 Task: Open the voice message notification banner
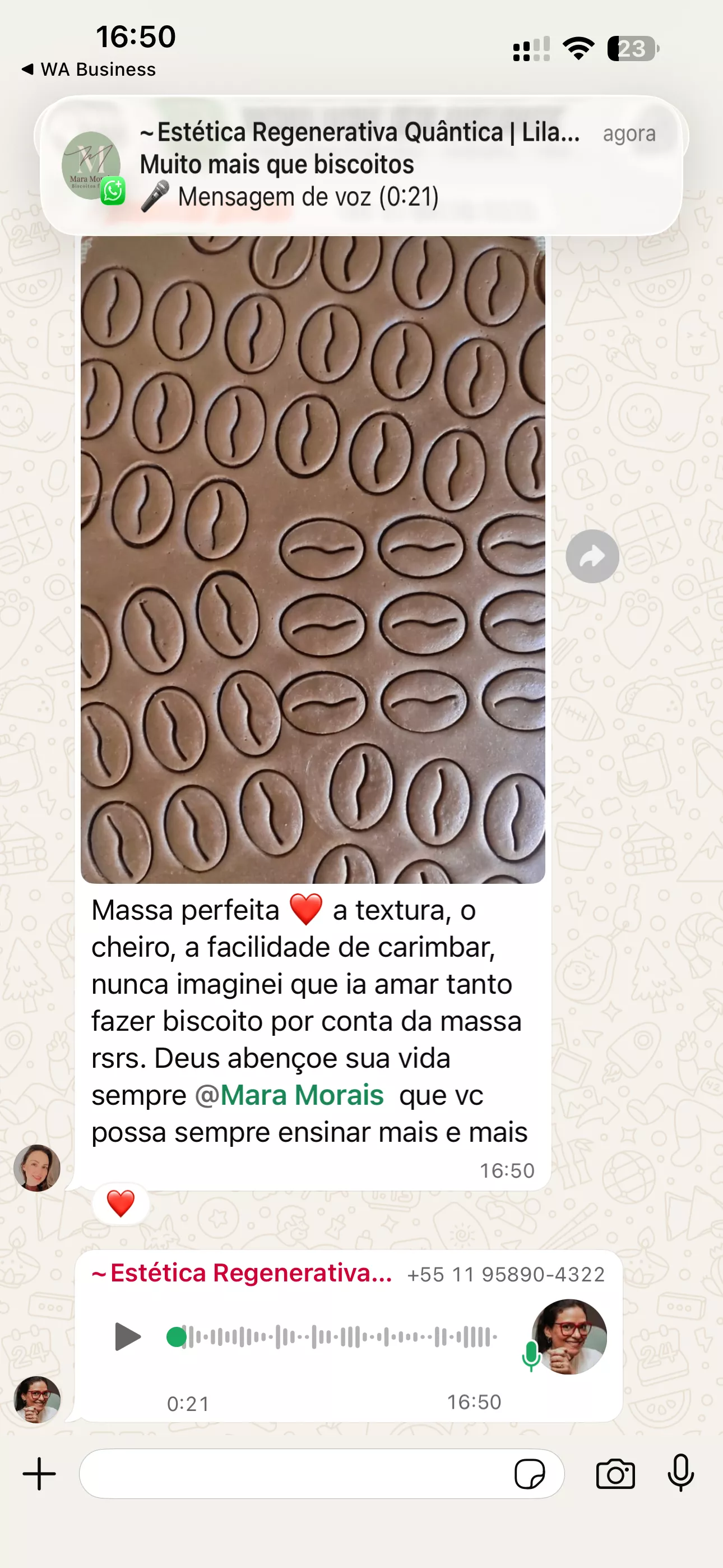coord(361,165)
